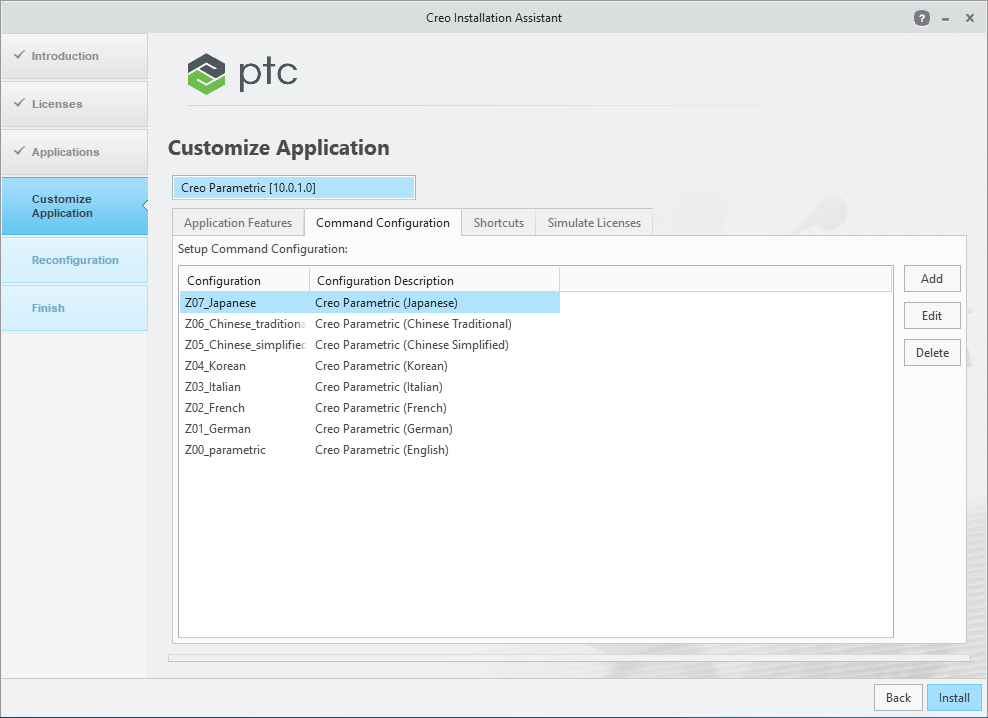The height and width of the screenshot is (718, 988).
Task: Open the Shortcuts tab
Action: pos(498,222)
